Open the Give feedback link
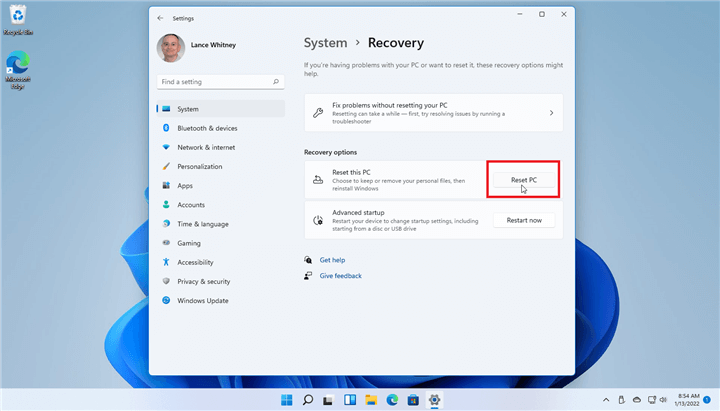Screen dimensions: 720x411 (x=340, y=275)
